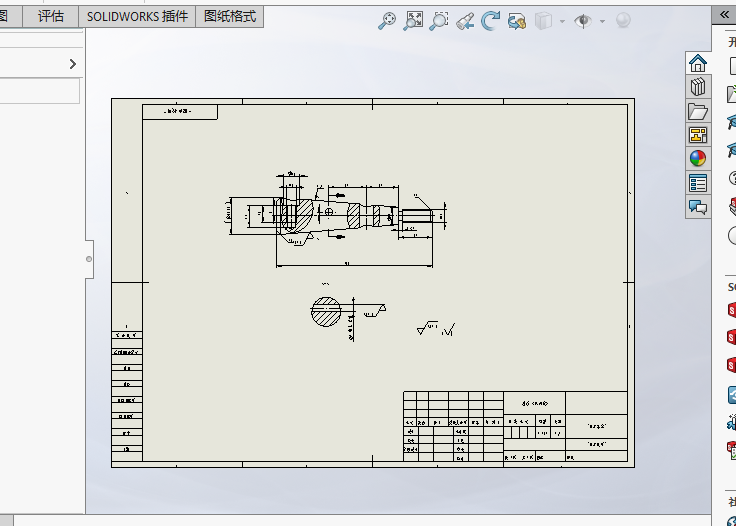Screen dimensions: 736x526
Task: Open the SOLIDWORKS Resources home tab
Action: (698, 63)
